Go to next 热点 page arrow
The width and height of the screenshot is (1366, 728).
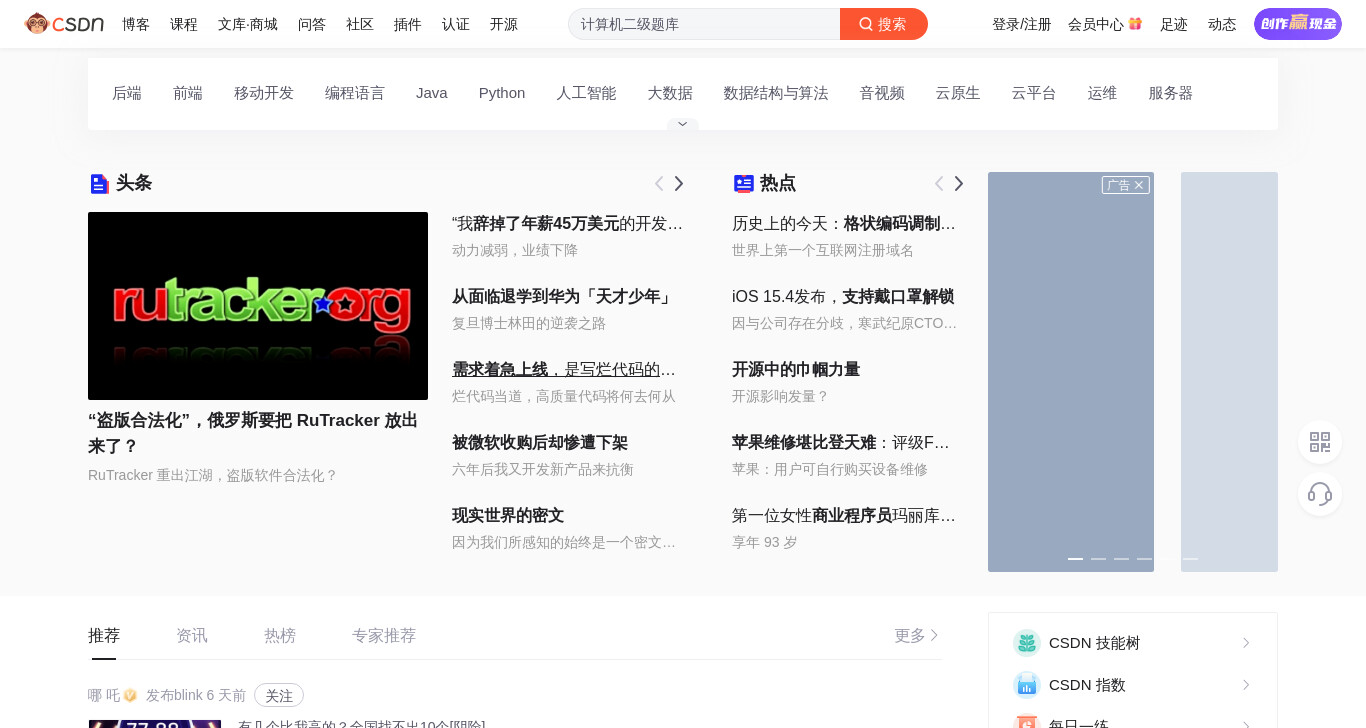tap(959, 184)
